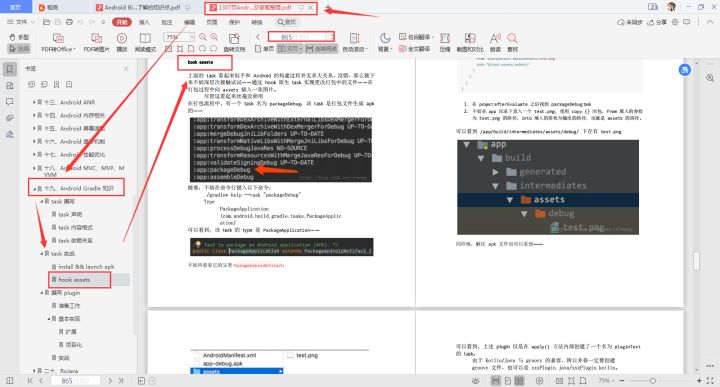Toggle Double page (双页) view

coord(290,49)
